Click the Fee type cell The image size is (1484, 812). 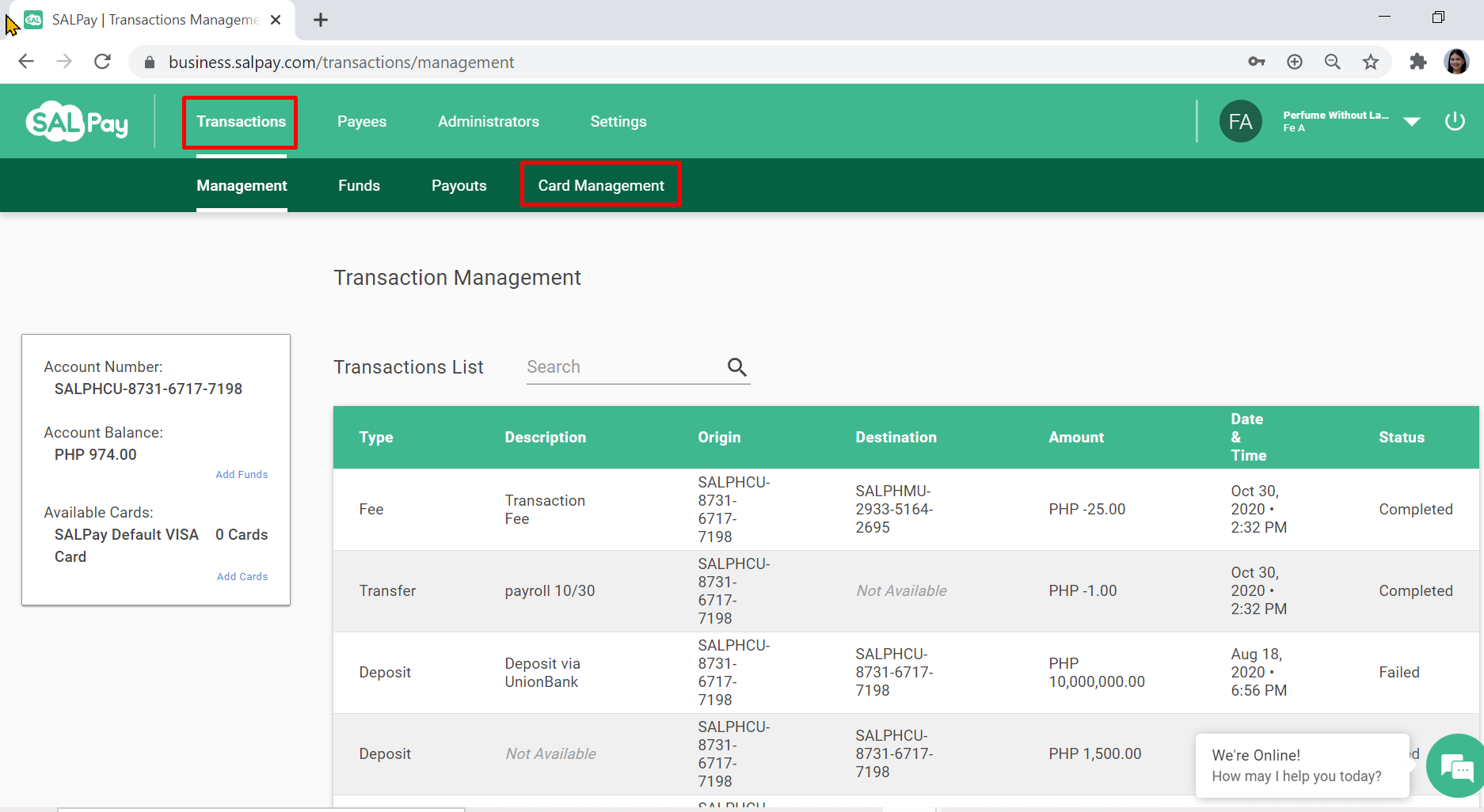pyautogui.click(x=371, y=510)
